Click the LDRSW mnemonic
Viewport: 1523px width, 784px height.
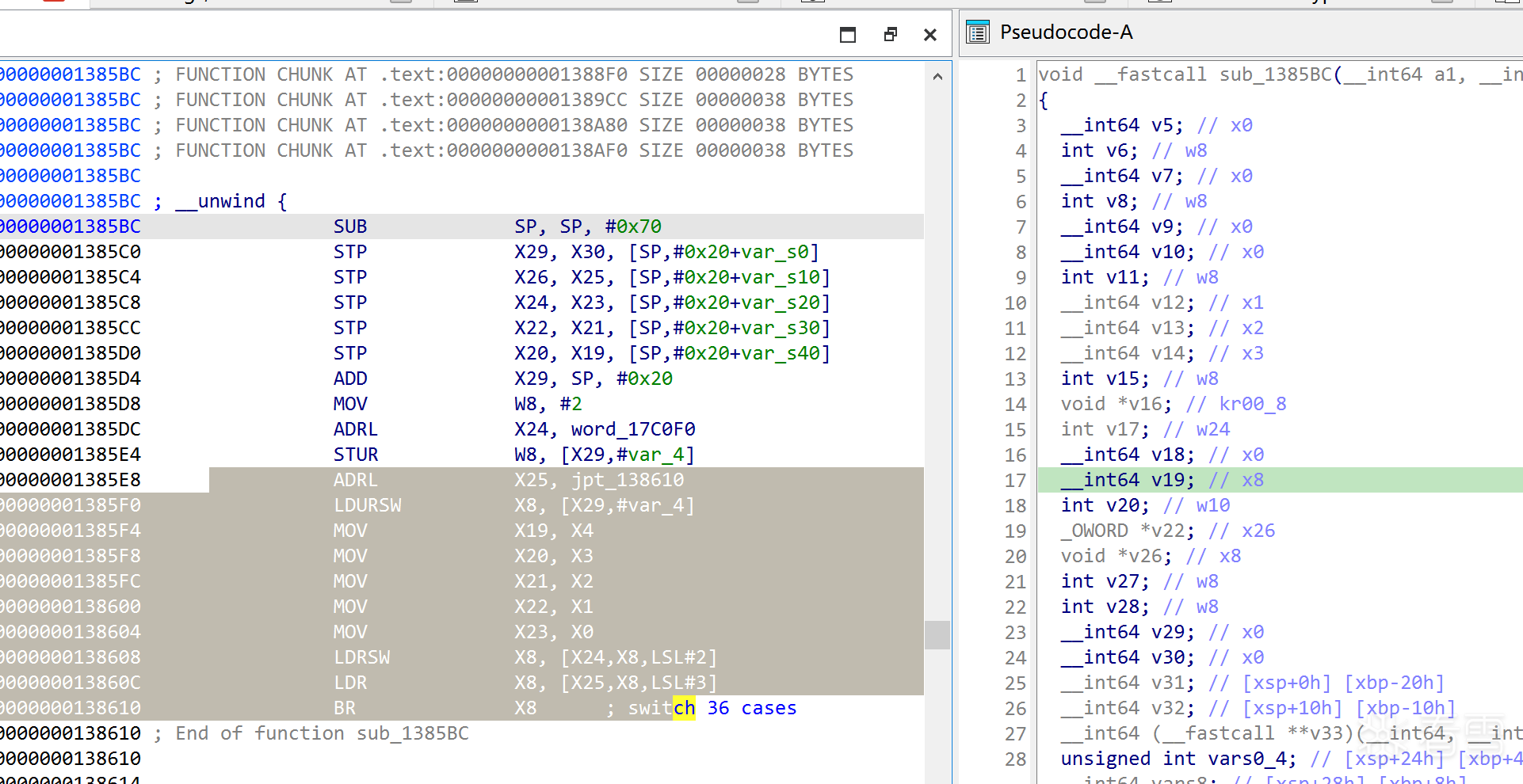pos(361,657)
